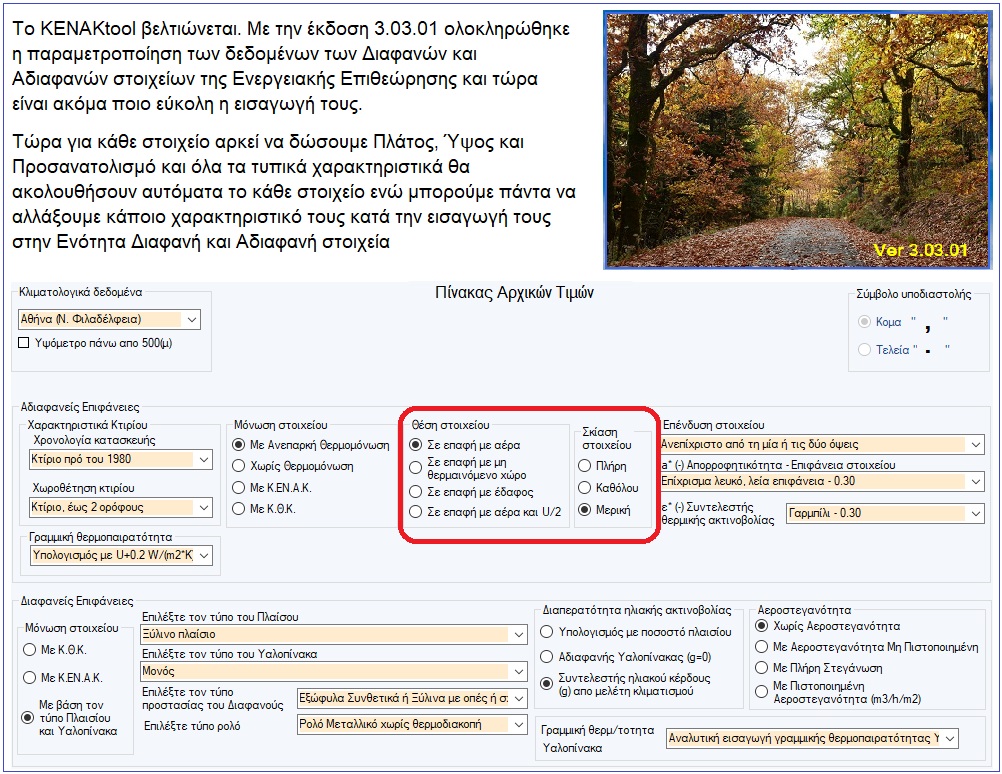Image resolution: width=1002 pixels, height=774 pixels.
Task: Select Σε επαφή με μη θερμαινόμενο χώρο
Action: tap(415, 468)
